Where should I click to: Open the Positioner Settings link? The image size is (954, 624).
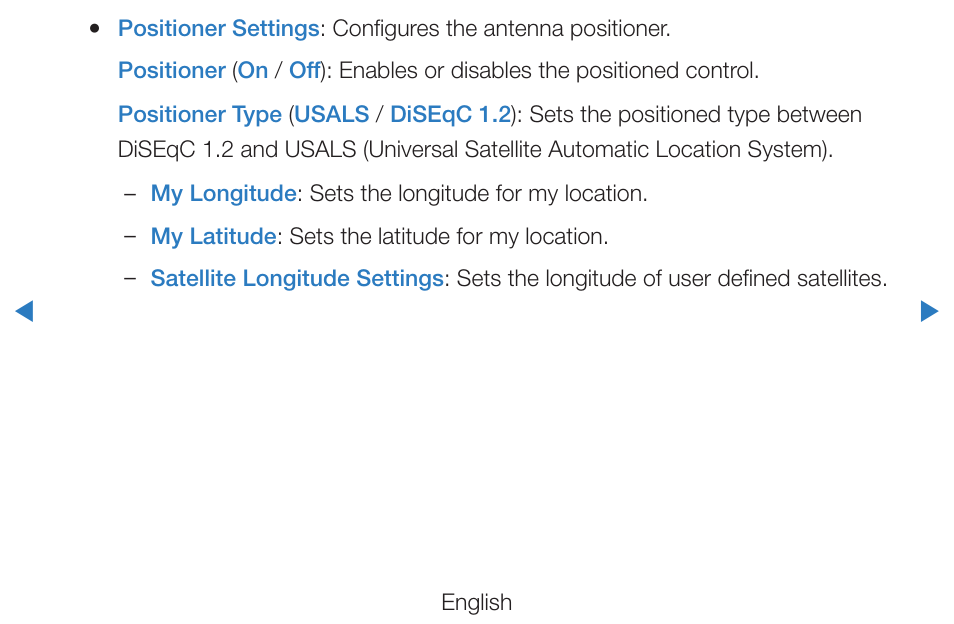[x=218, y=29]
